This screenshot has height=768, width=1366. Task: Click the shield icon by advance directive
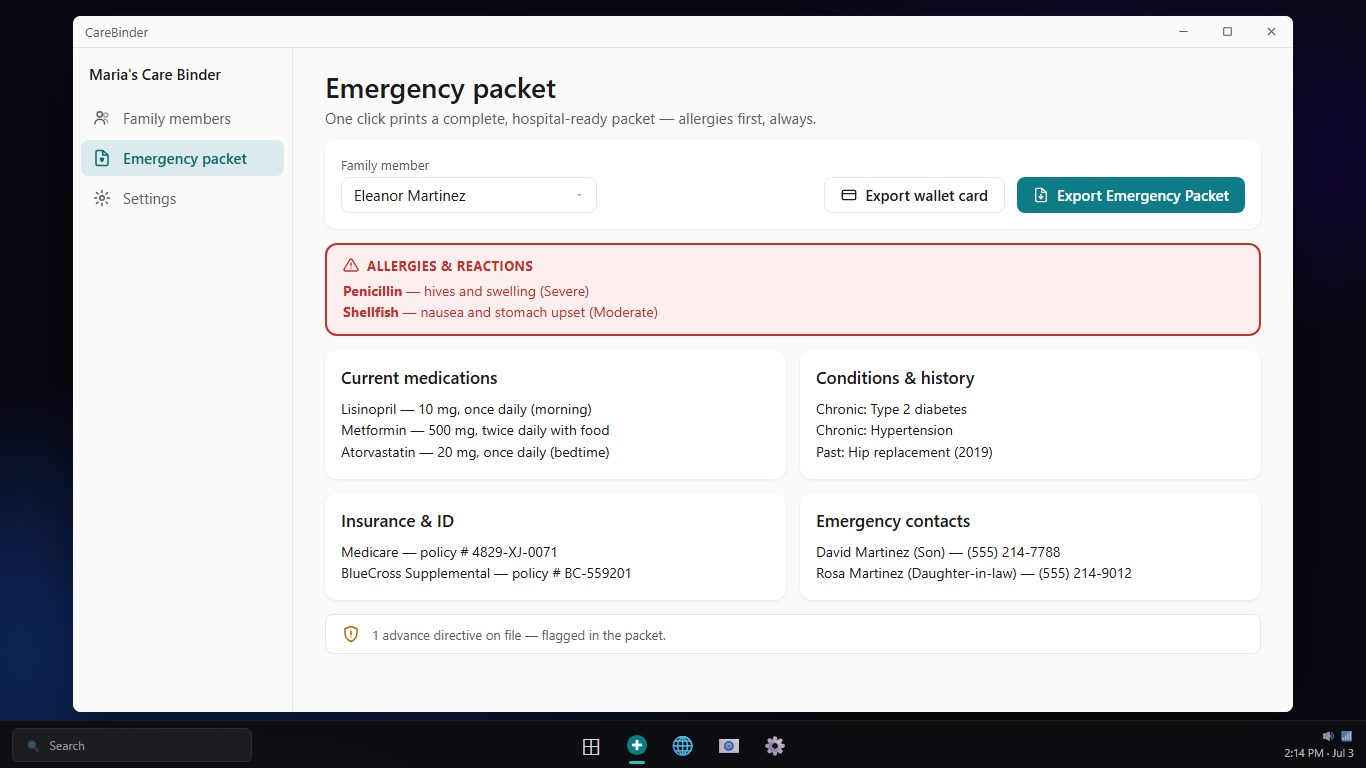click(x=351, y=634)
